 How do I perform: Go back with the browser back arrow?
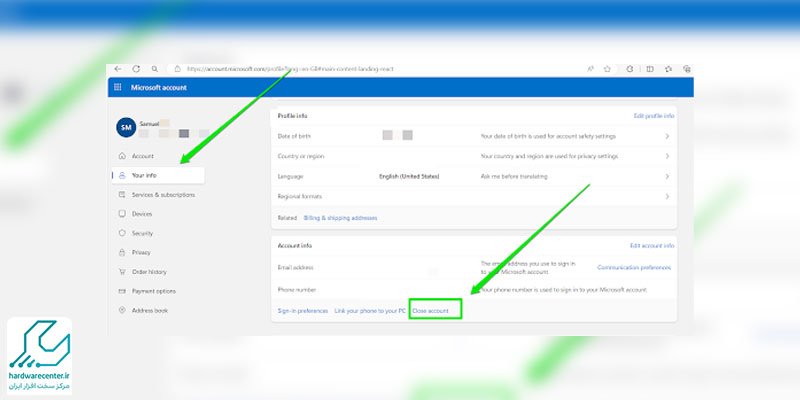118,69
